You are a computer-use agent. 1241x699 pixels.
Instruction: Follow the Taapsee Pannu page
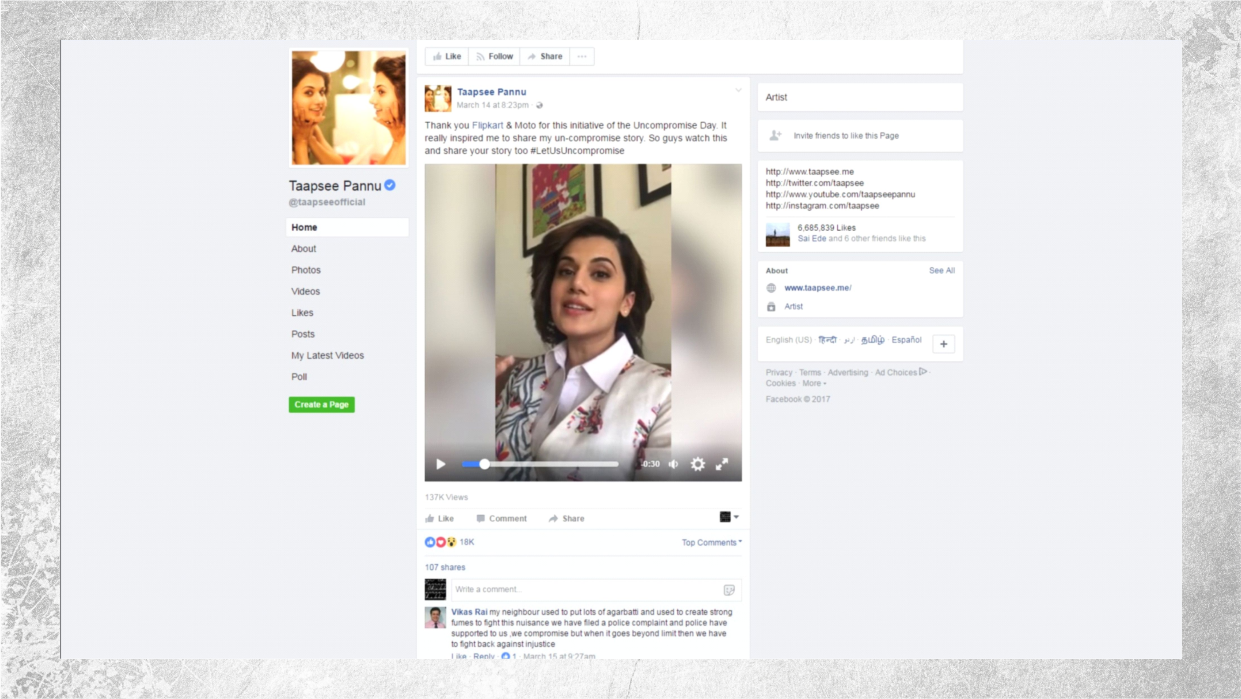point(494,57)
